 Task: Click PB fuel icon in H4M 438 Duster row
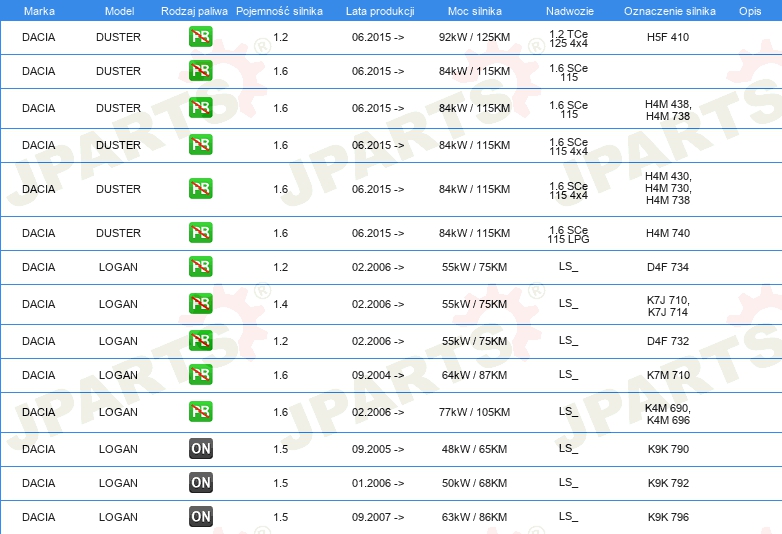[x=200, y=108]
